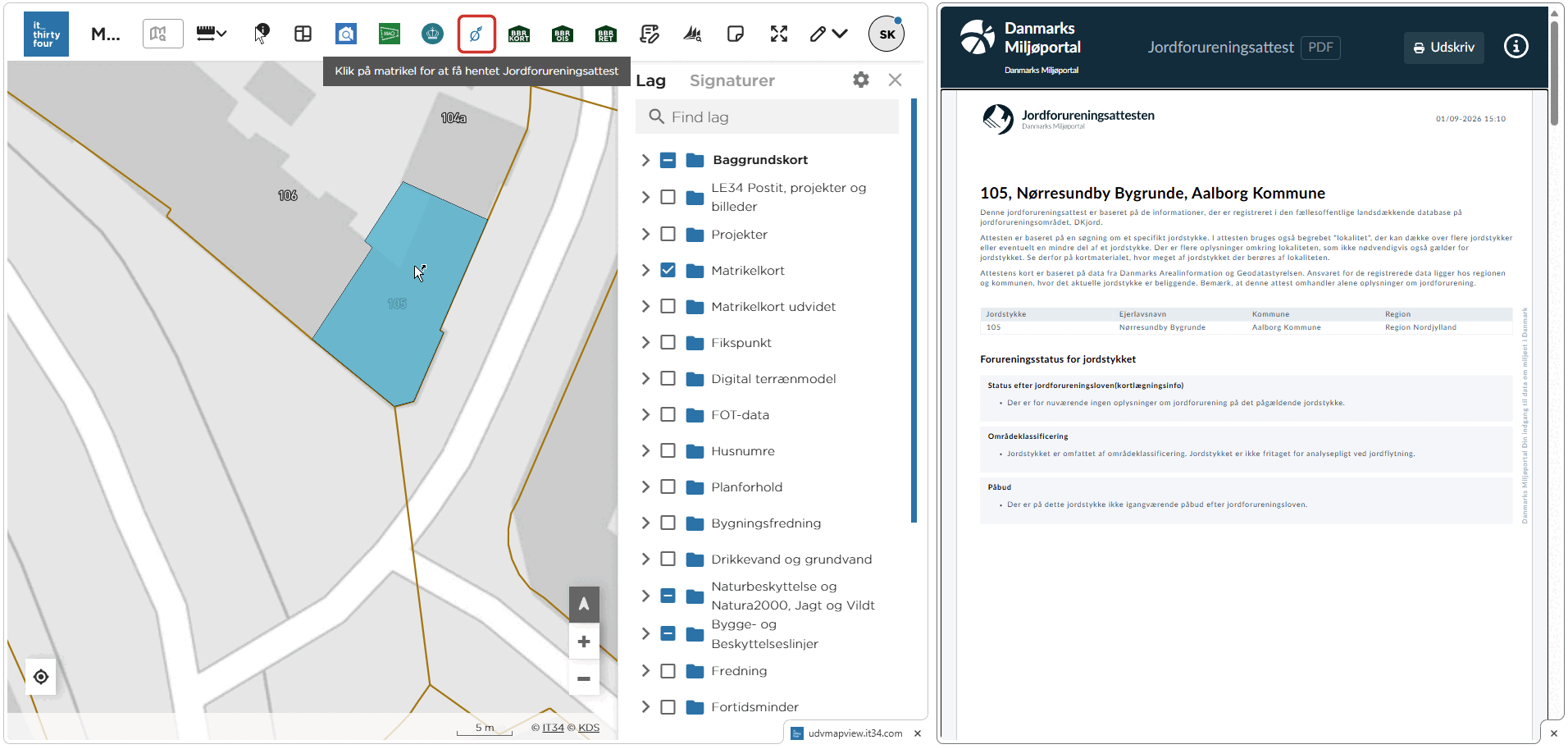Open the BBR OIS tool
This screenshot has height=749, width=1568.
563,34
